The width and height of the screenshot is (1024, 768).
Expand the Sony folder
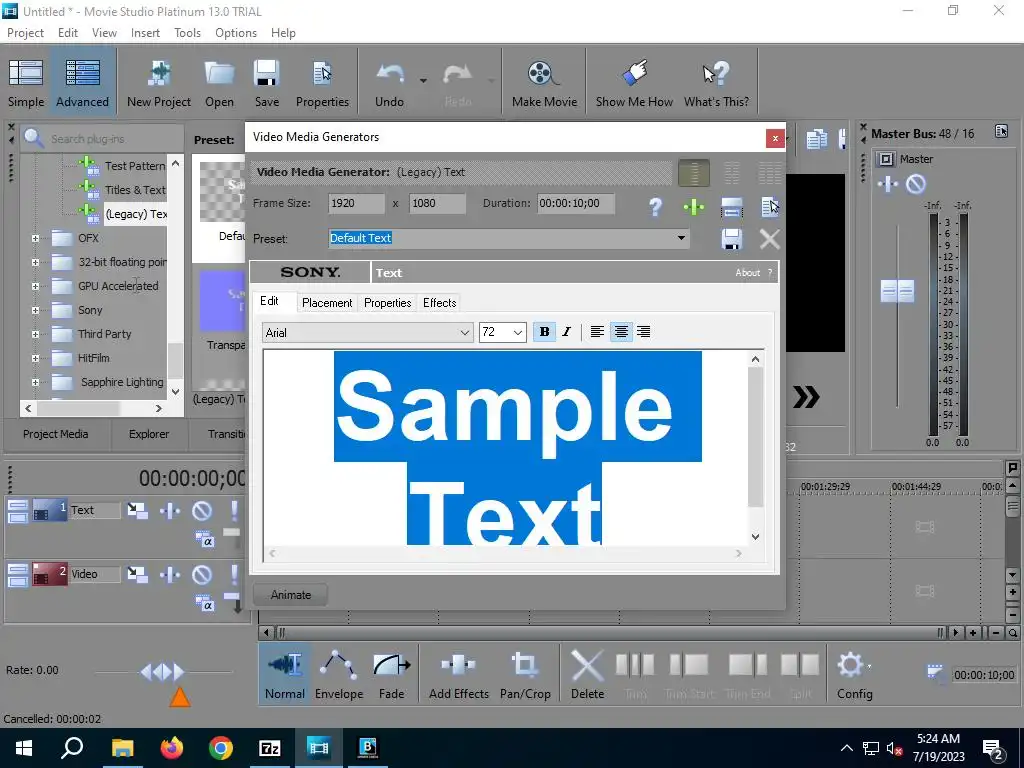(35, 311)
